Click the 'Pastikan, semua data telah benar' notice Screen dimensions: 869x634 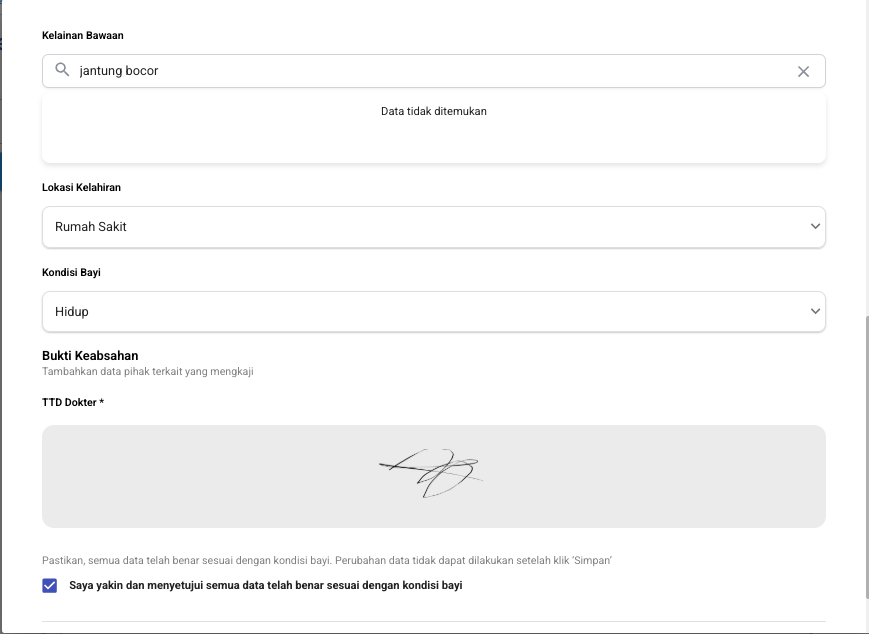327,561
